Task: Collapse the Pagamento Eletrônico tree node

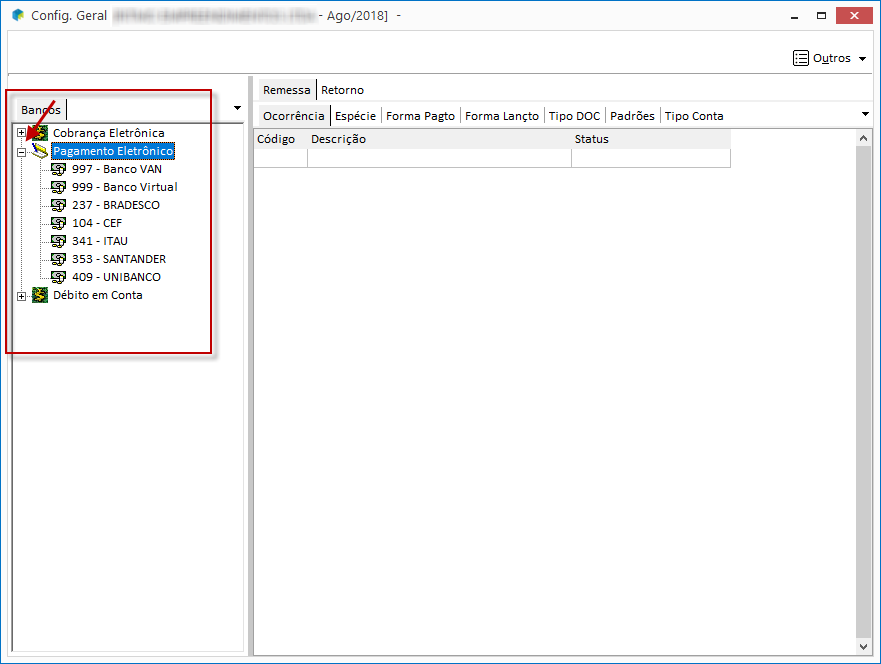Action: [x=22, y=152]
